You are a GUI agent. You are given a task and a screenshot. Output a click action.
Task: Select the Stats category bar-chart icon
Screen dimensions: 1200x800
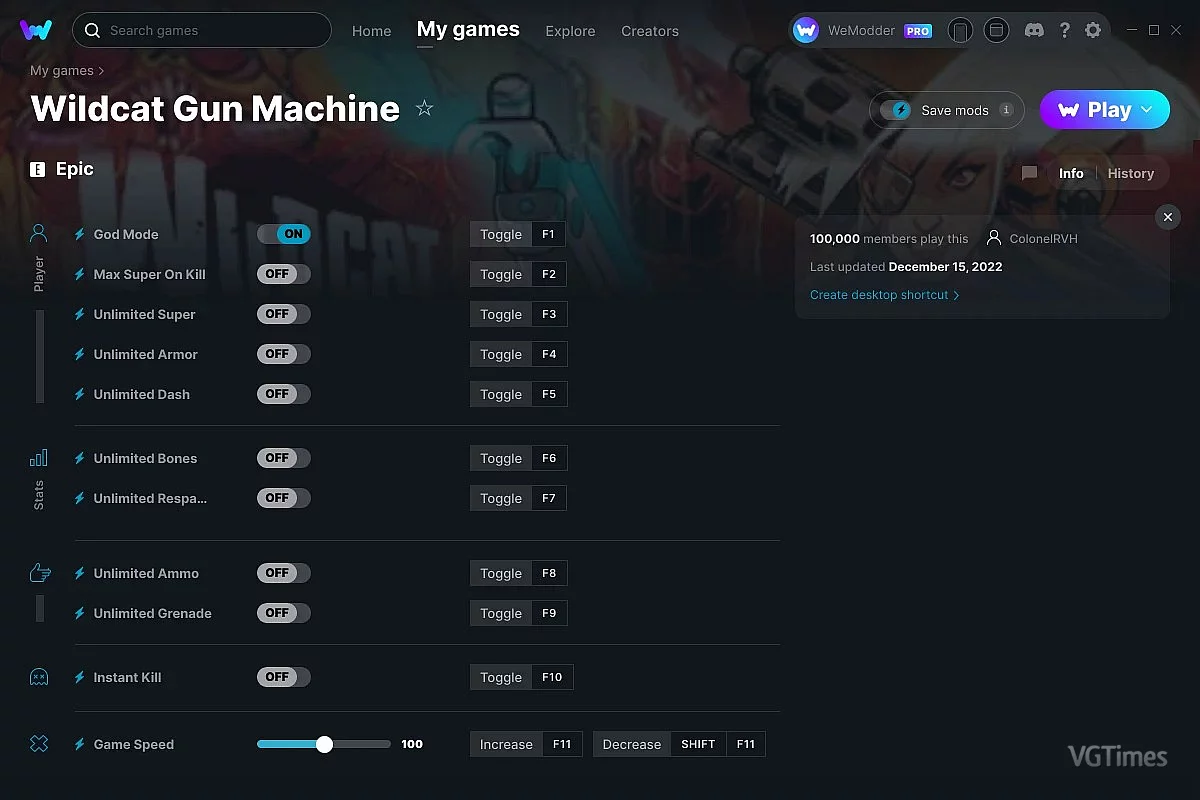[x=39, y=458]
